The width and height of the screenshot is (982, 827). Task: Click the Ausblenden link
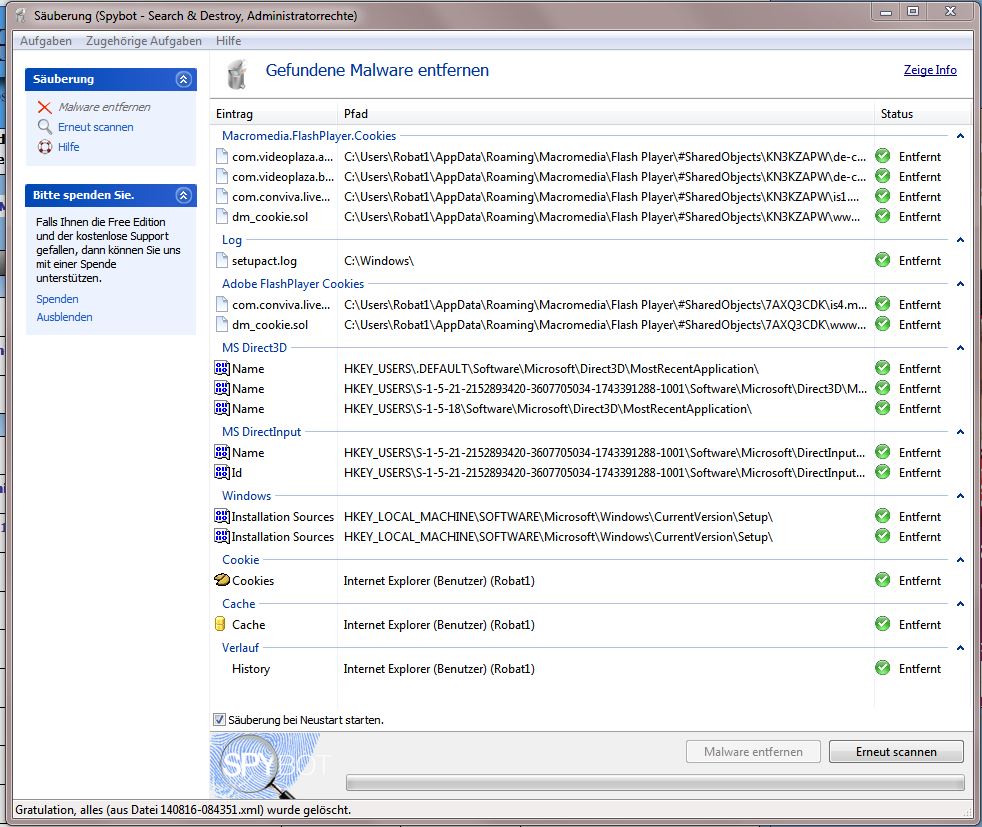pyautogui.click(x=64, y=317)
